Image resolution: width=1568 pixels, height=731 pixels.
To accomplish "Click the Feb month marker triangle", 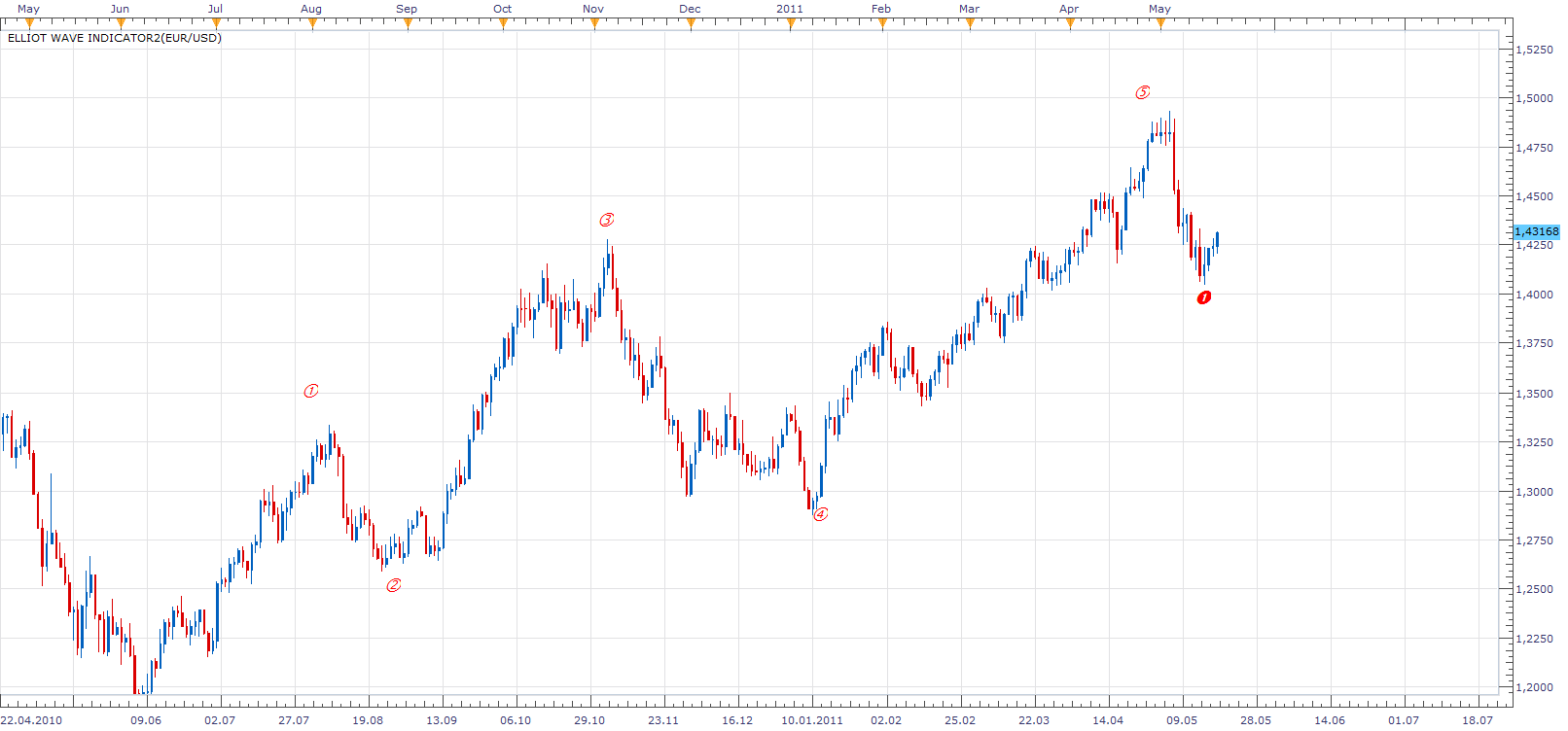I will (x=882, y=23).
